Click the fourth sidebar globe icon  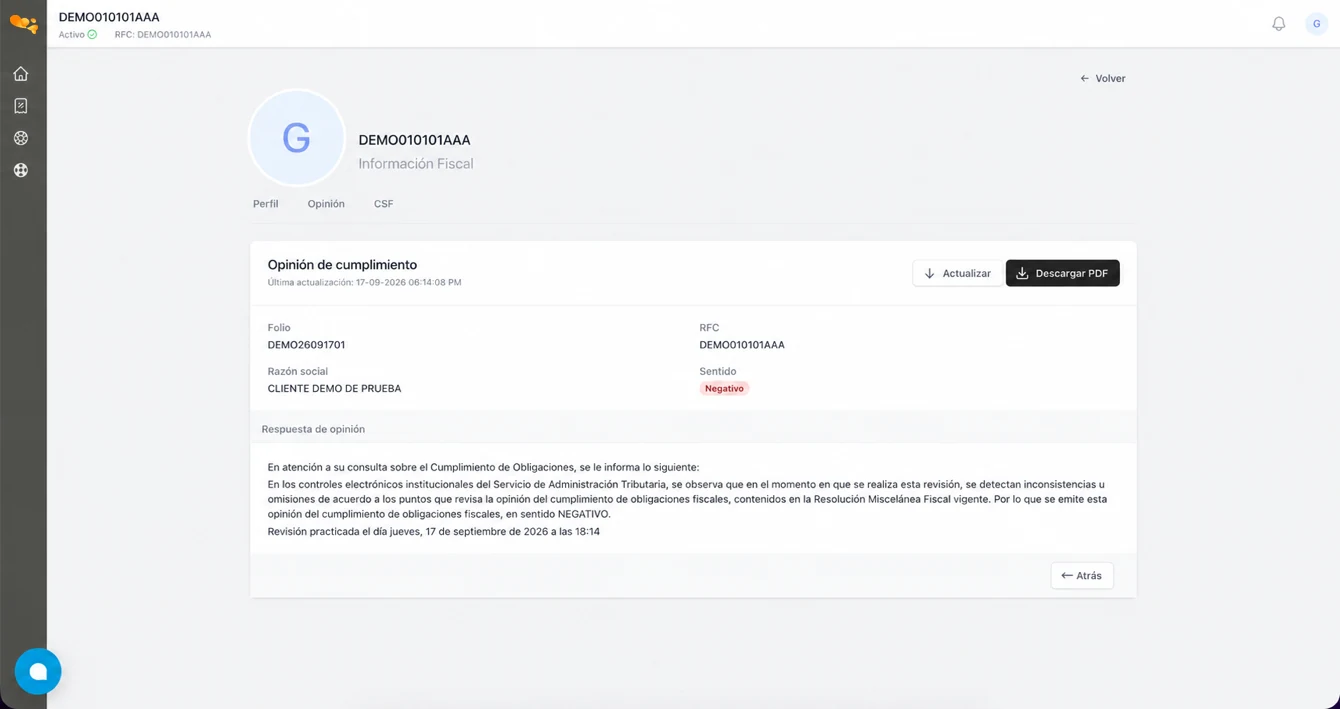[21, 170]
